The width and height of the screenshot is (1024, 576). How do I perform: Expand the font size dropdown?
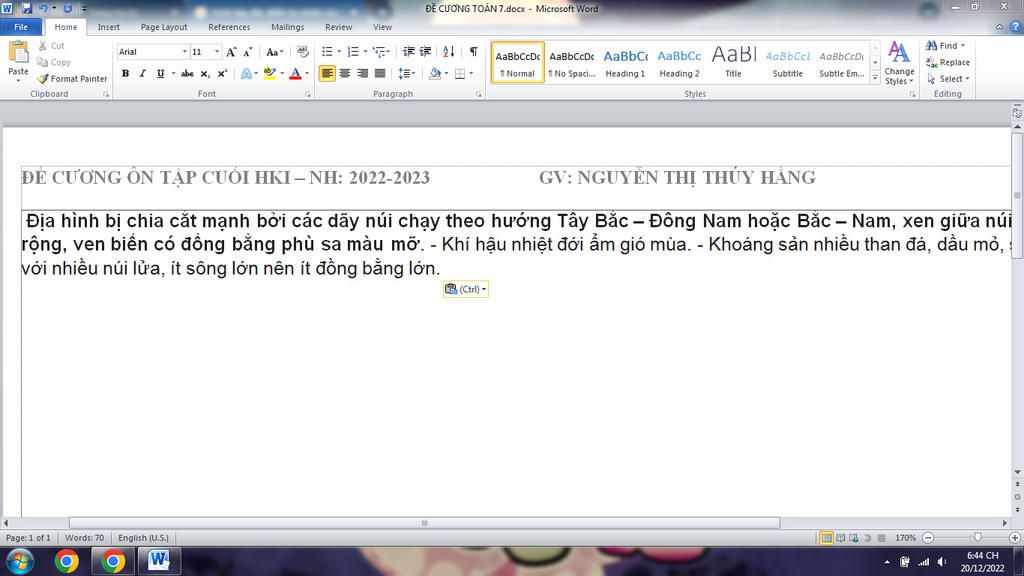pyautogui.click(x=217, y=52)
